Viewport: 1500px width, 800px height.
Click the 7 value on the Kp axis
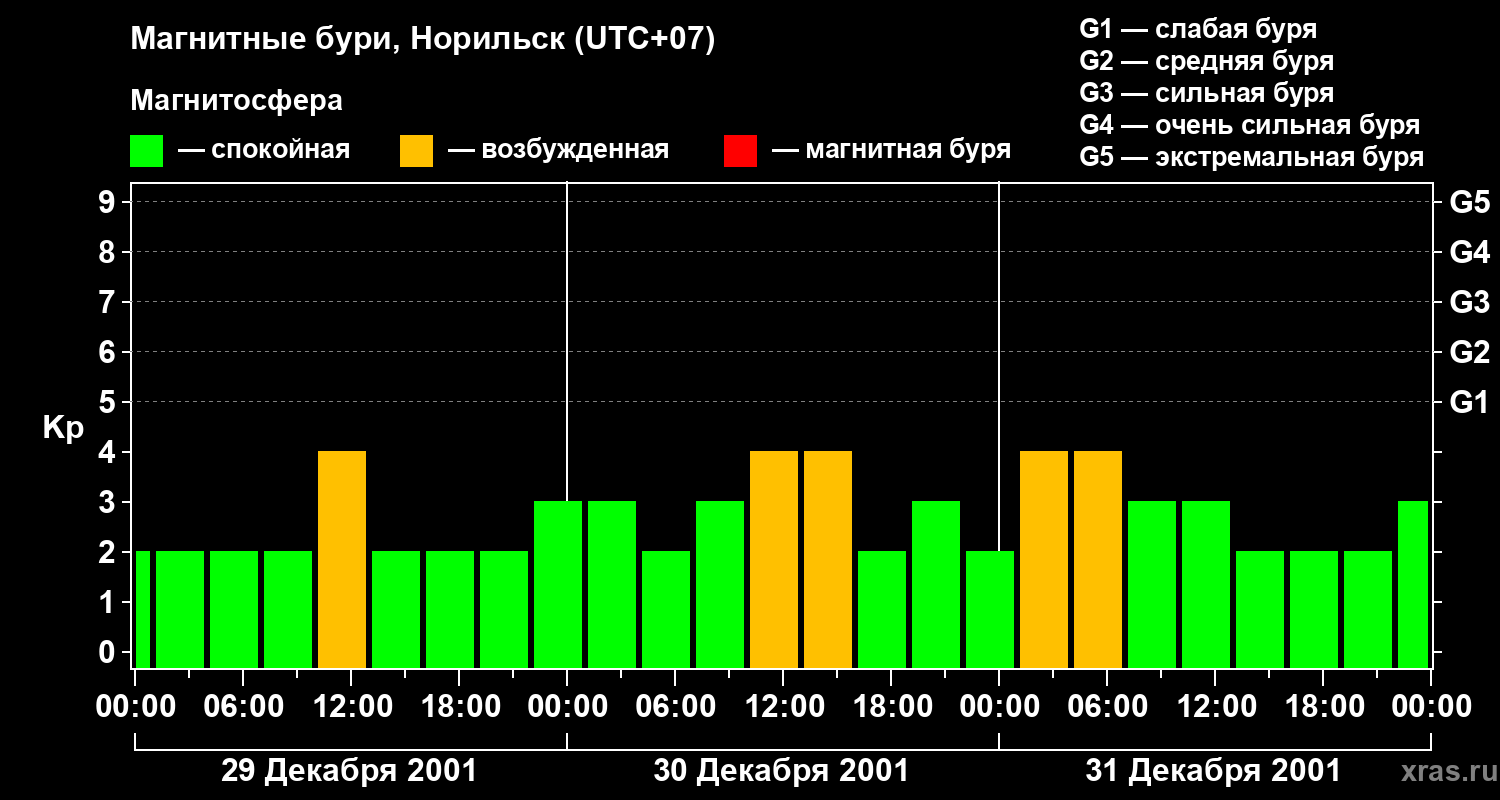pyautogui.click(x=109, y=302)
